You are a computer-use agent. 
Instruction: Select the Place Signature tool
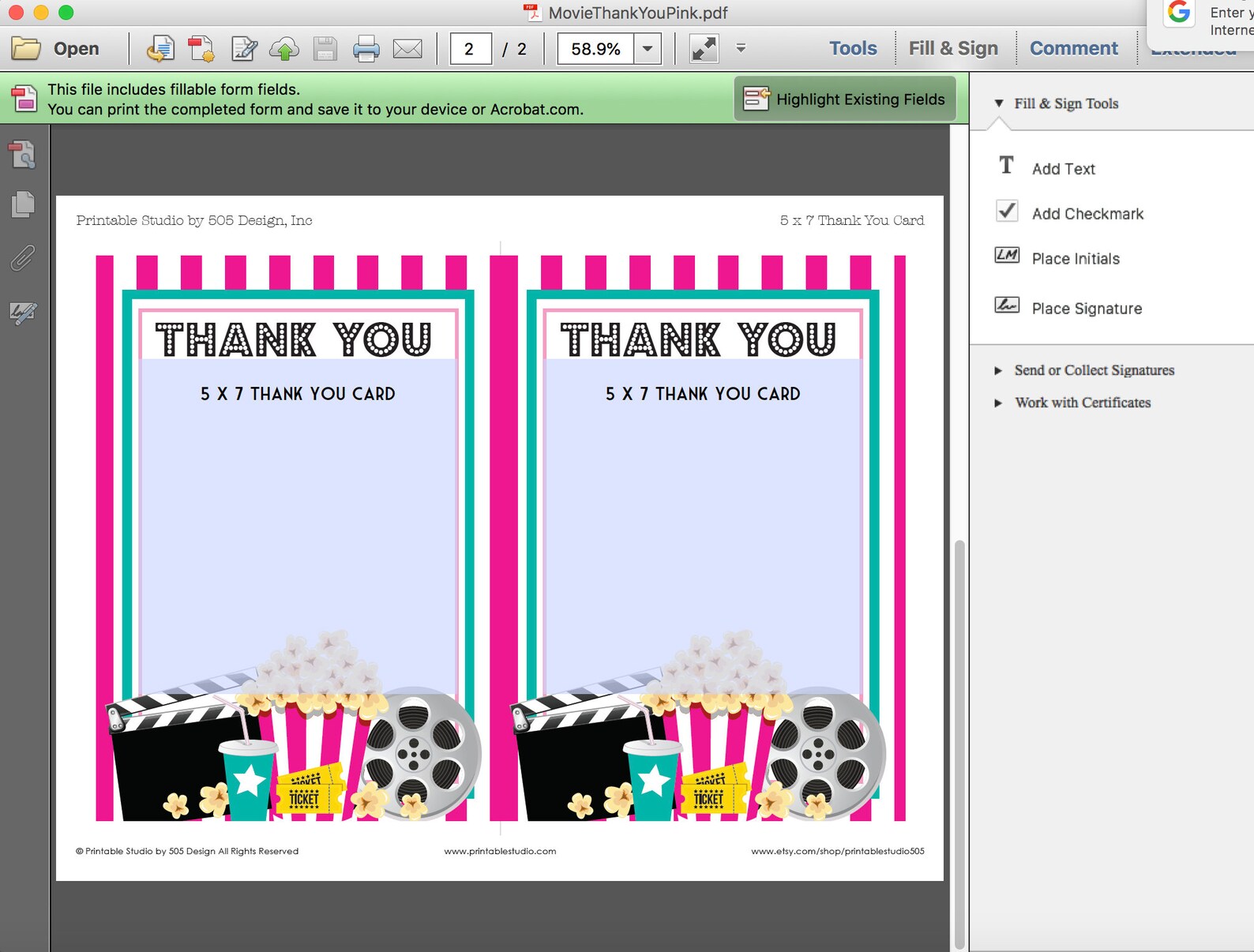click(x=1087, y=309)
